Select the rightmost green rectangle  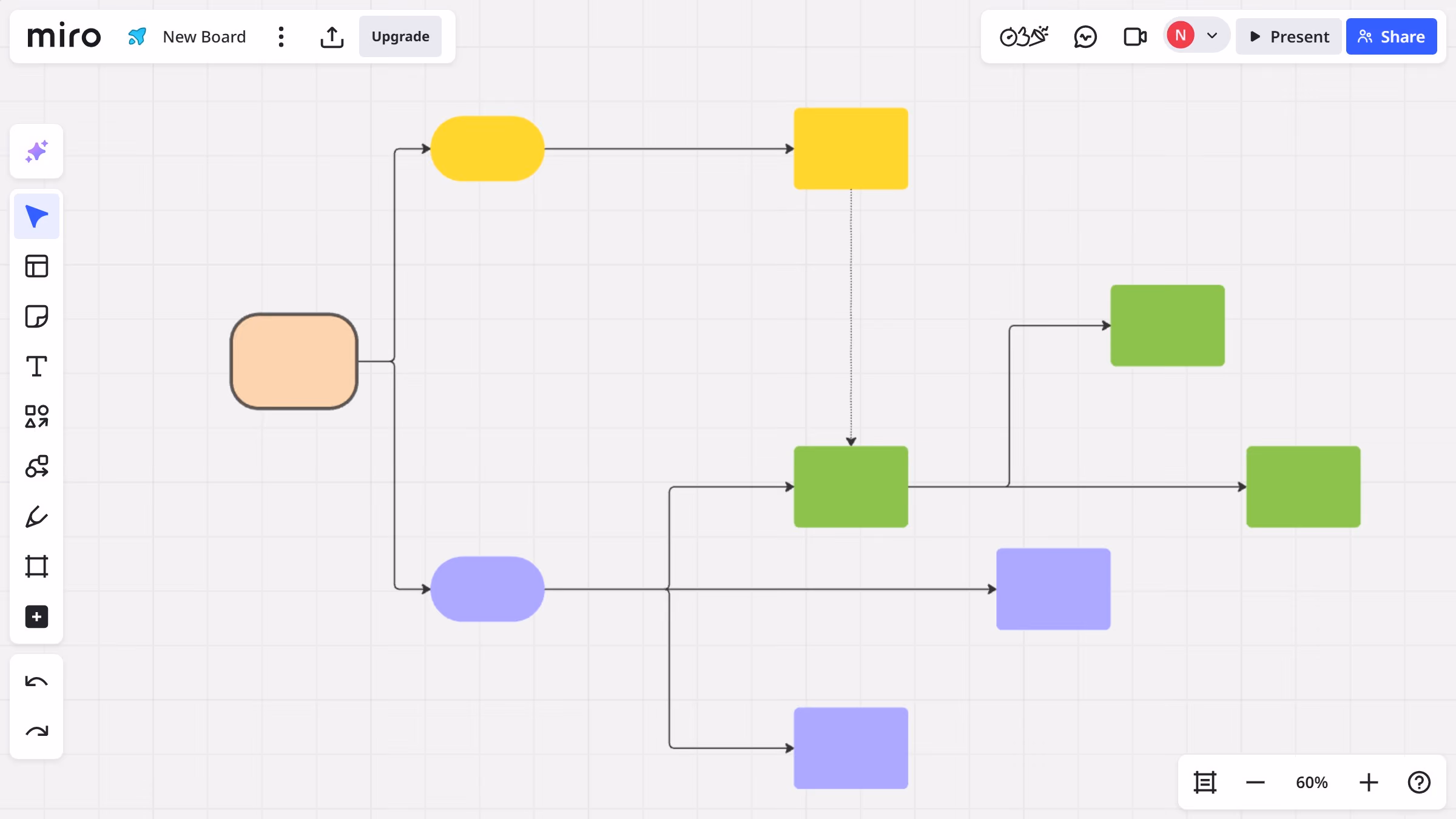[x=1304, y=487]
